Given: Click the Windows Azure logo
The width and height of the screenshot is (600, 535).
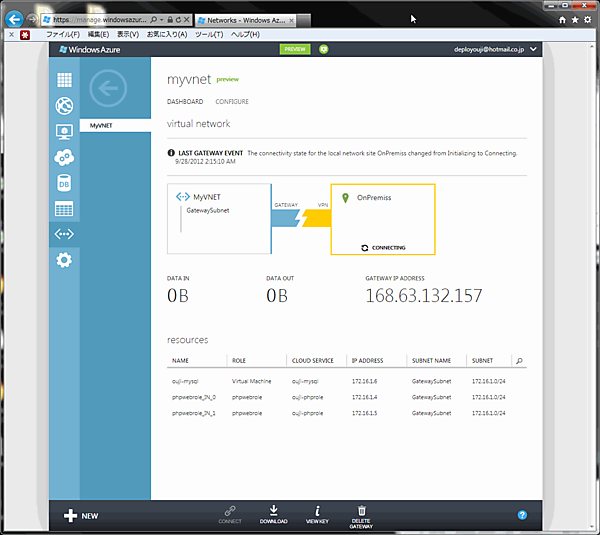Looking at the screenshot, I should (90, 49).
